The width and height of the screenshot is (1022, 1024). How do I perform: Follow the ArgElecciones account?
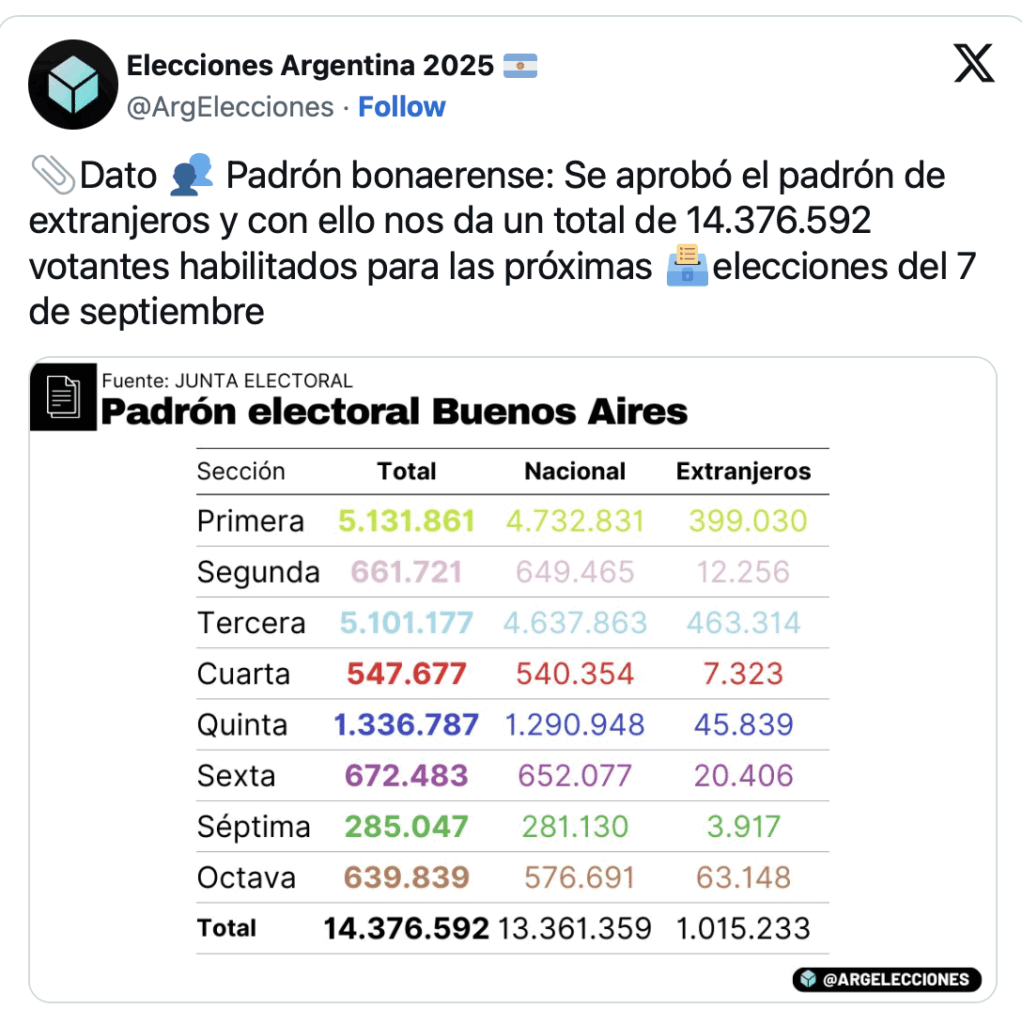tap(402, 106)
